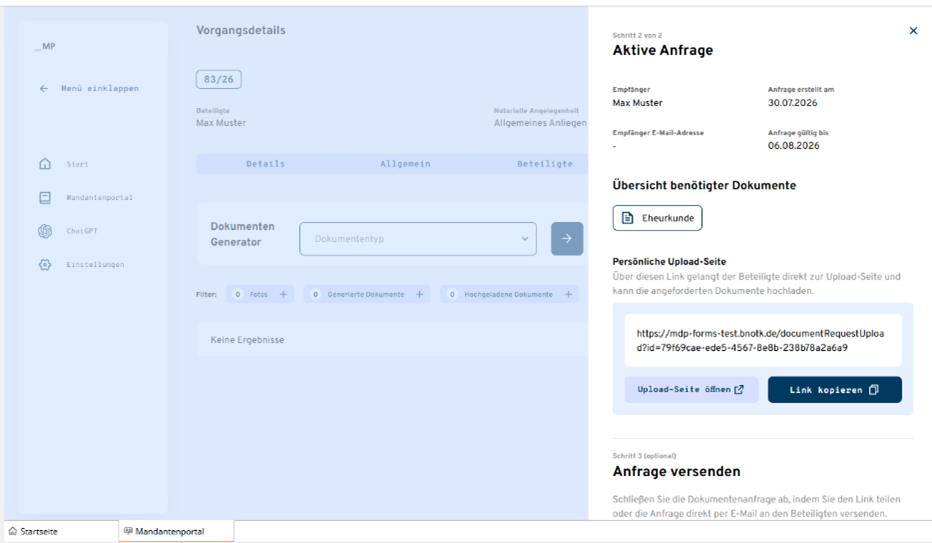932x543 pixels.
Task: Click the Schritt 3 (optional) label
Action: tap(644, 456)
